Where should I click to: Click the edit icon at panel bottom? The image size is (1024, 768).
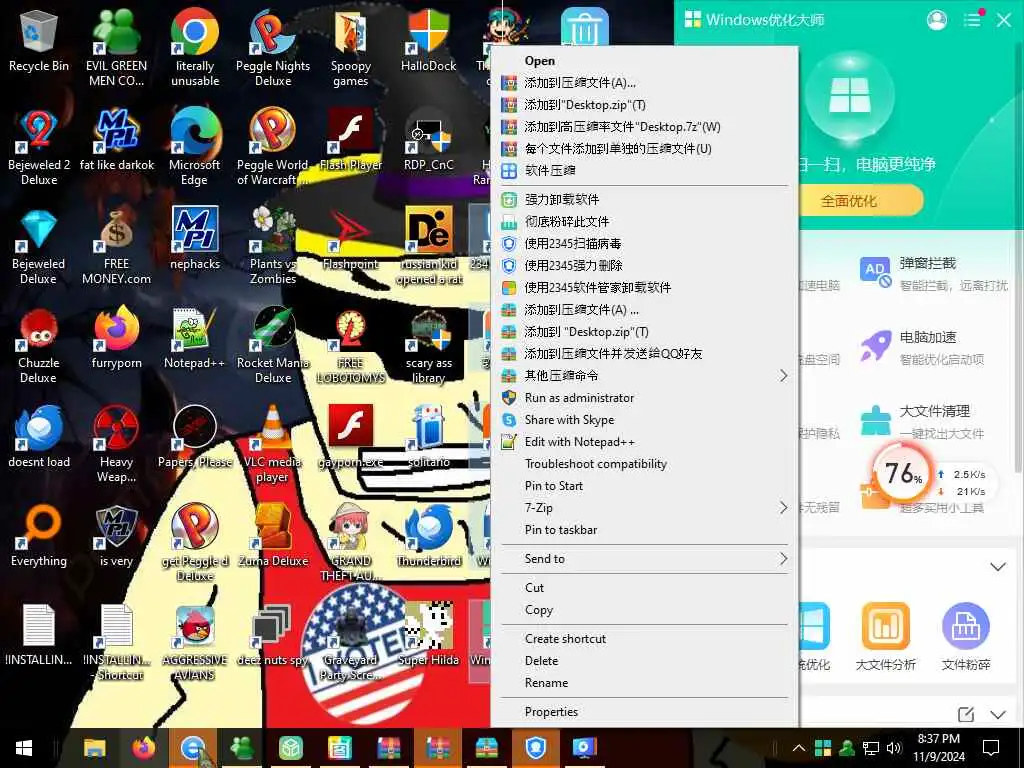966,714
